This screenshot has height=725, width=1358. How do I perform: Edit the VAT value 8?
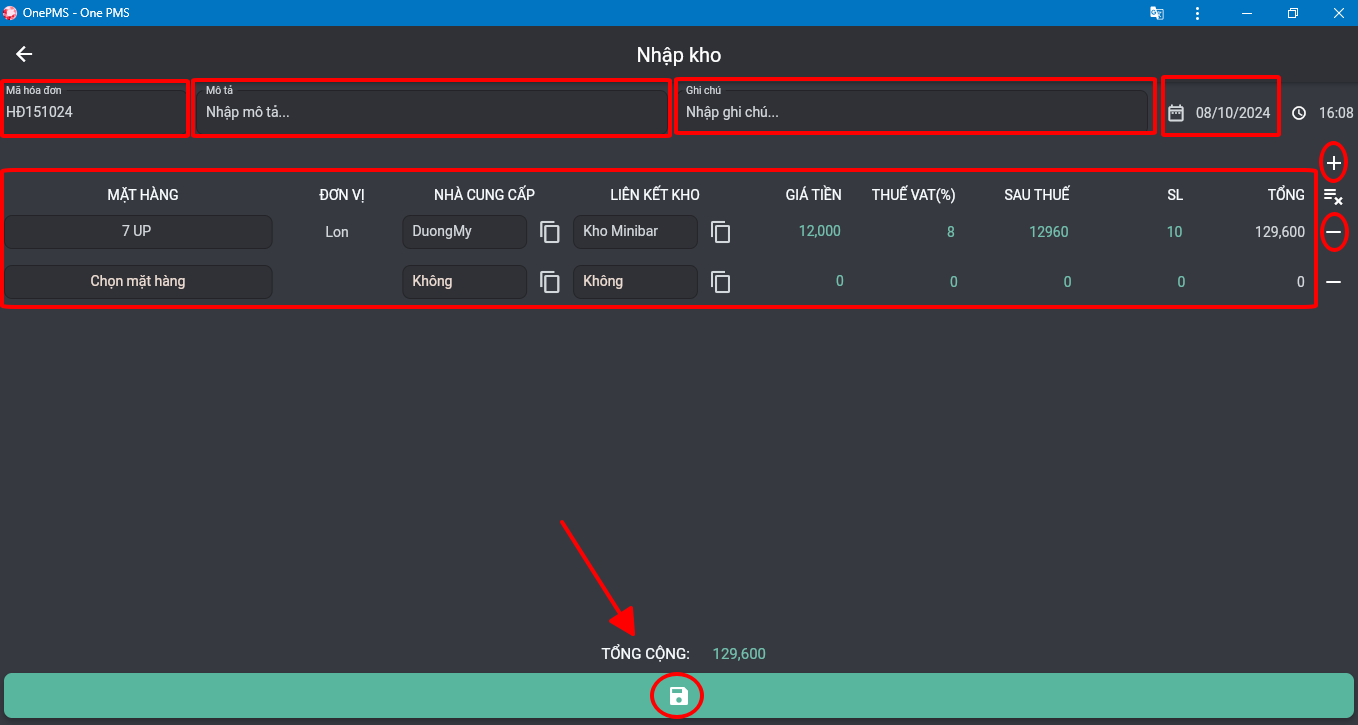point(951,232)
